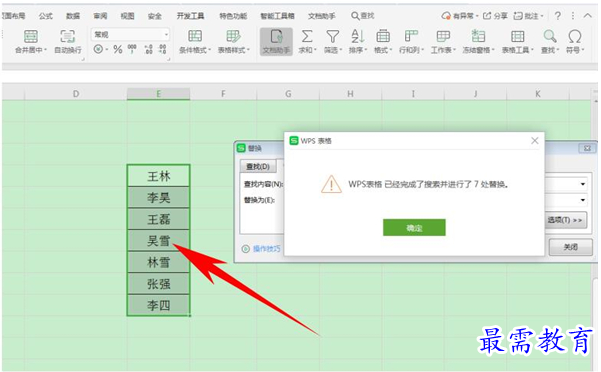Open 表格样式 table styles
The width and height of the screenshot is (601, 372).
pyautogui.click(x=233, y=41)
